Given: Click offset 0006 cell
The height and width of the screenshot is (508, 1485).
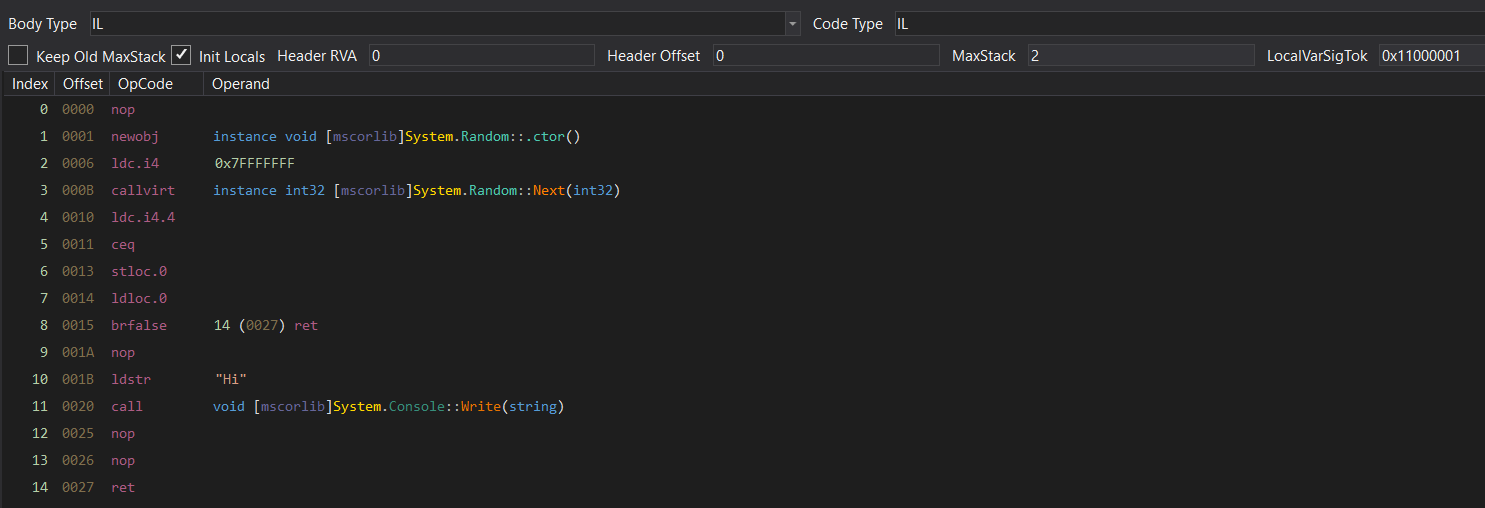Looking at the screenshot, I should click(x=78, y=163).
